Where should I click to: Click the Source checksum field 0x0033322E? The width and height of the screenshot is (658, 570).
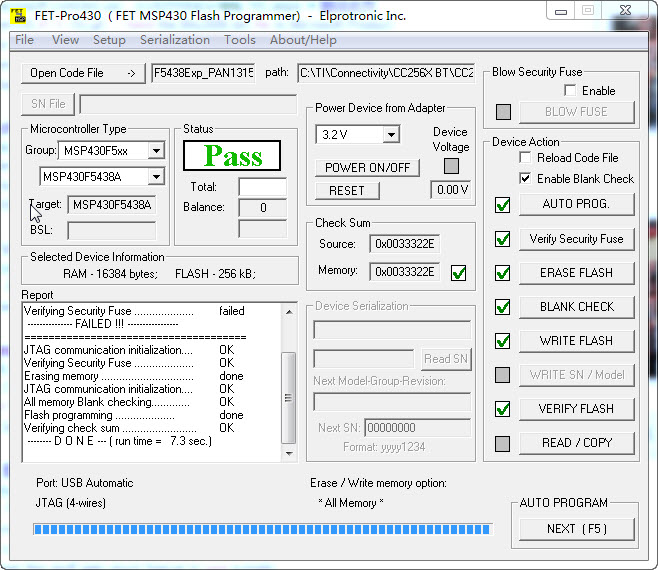click(x=405, y=244)
